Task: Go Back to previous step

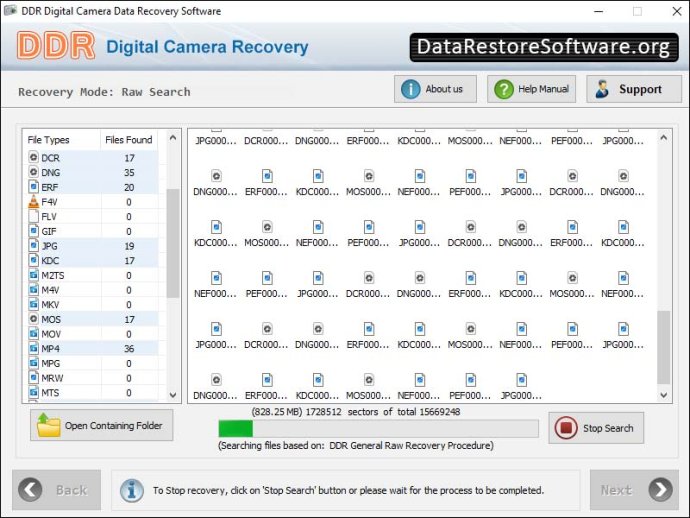Action: pyautogui.click(x=57, y=490)
